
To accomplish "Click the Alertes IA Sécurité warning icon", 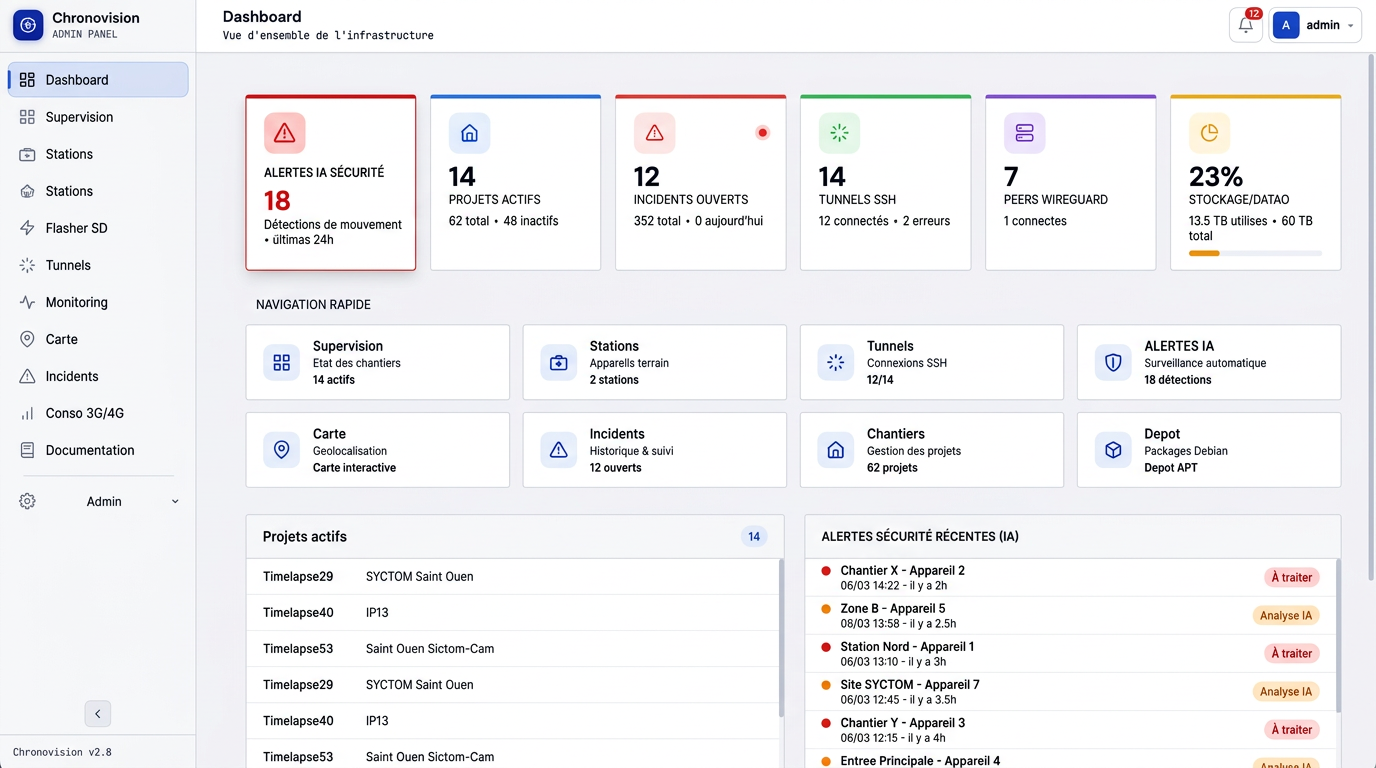I will click(284, 133).
